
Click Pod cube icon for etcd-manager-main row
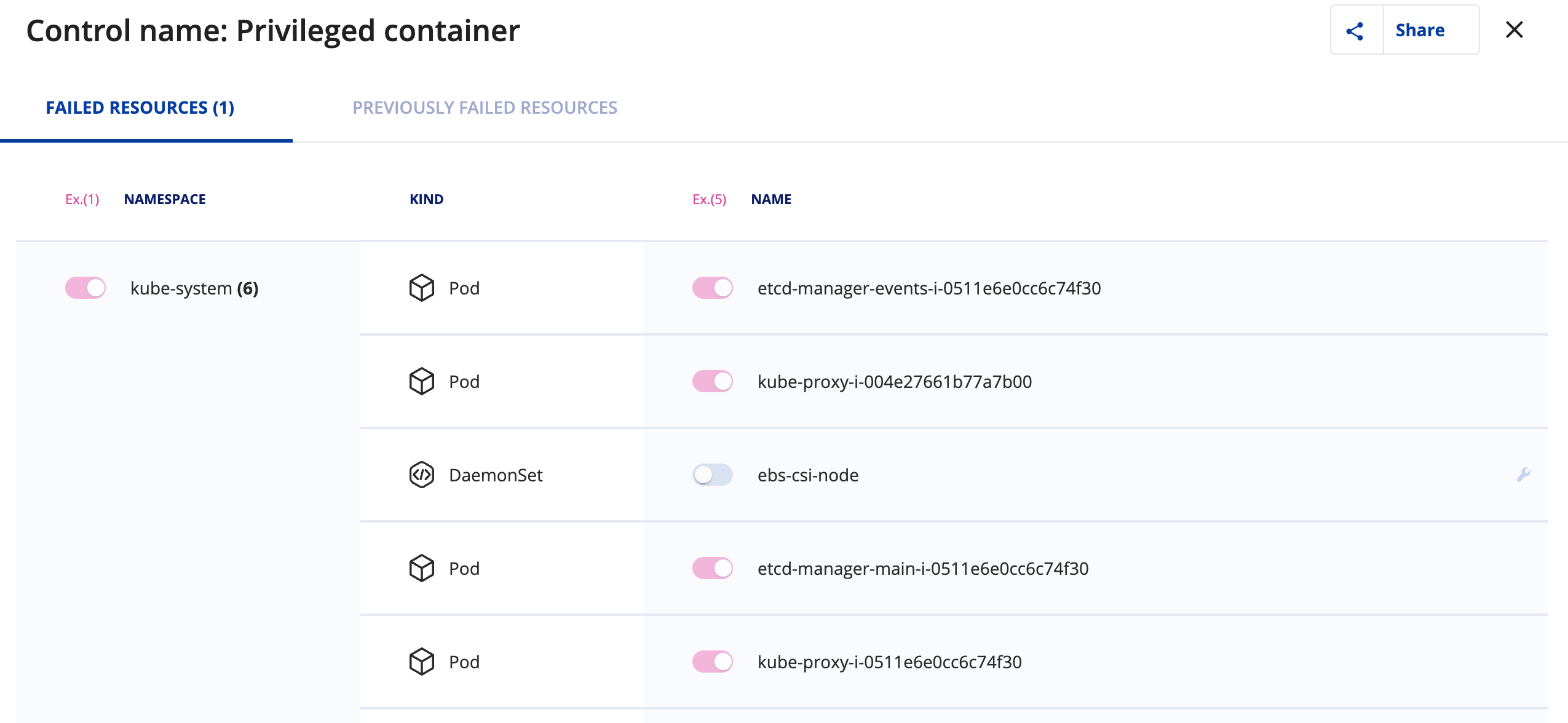pos(422,568)
